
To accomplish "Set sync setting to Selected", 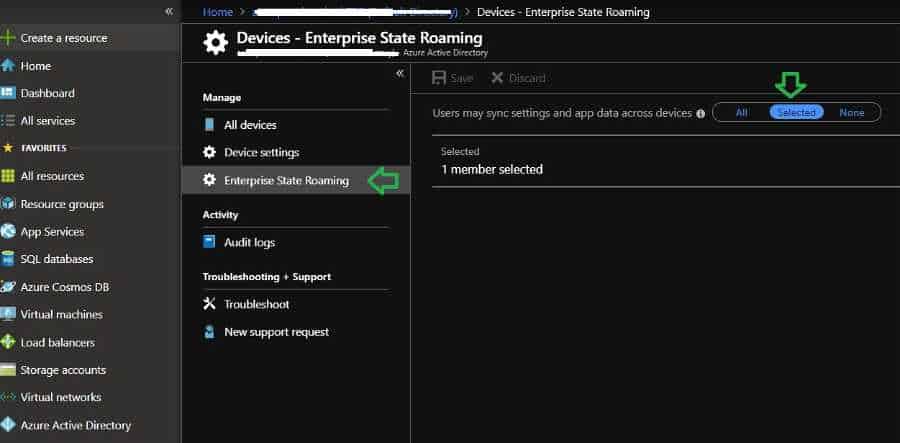I will (796, 112).
